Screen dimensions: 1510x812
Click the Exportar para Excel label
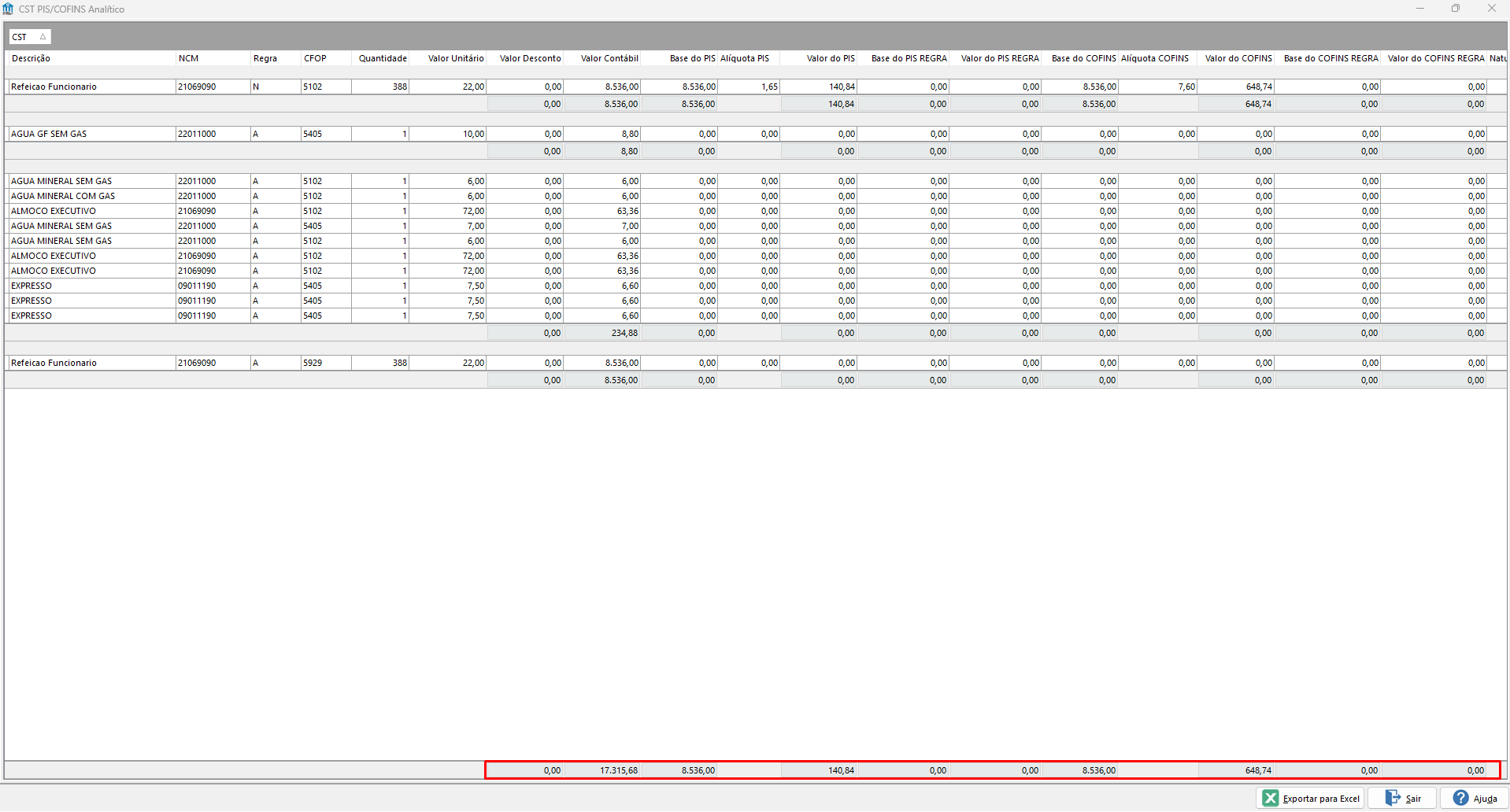(x=1321, y=799)
